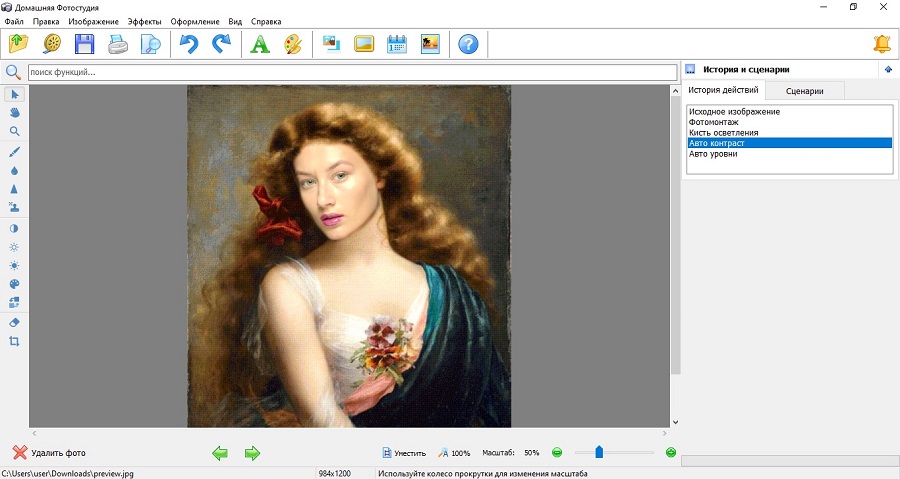
Task: Open the Файл menu
Action: 14,21
